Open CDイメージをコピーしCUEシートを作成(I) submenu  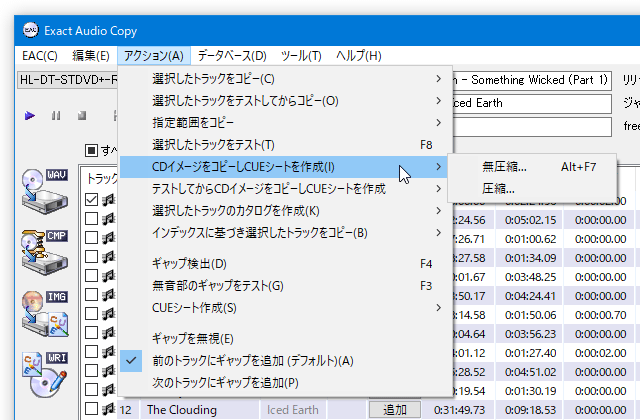286,167
